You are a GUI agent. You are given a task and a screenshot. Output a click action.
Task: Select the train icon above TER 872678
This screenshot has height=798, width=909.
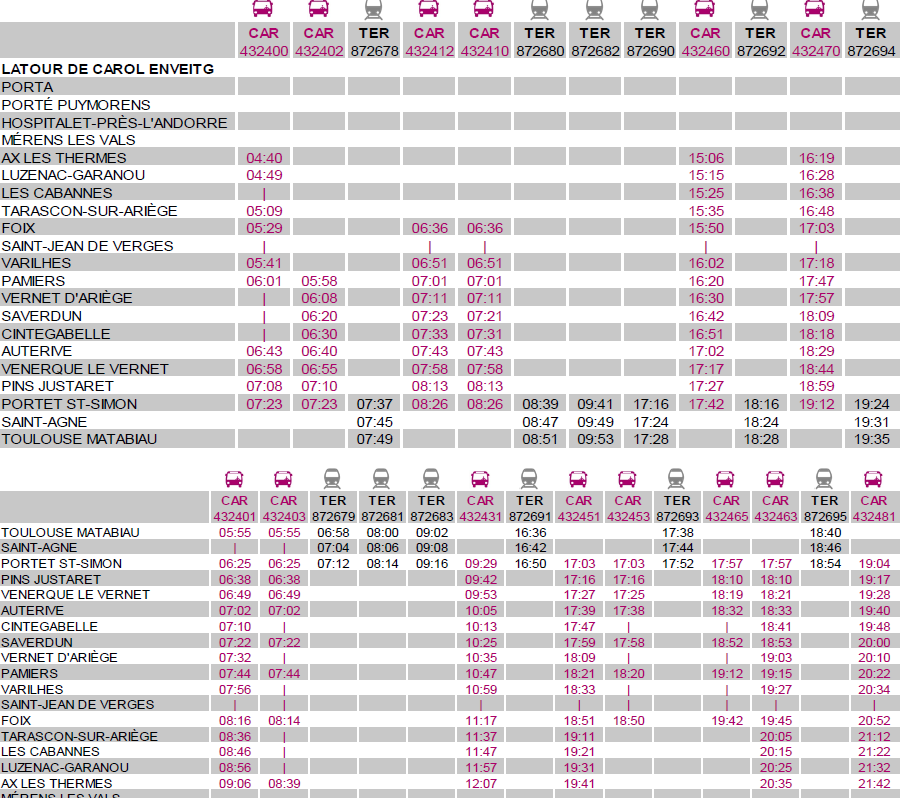(375, 10)
